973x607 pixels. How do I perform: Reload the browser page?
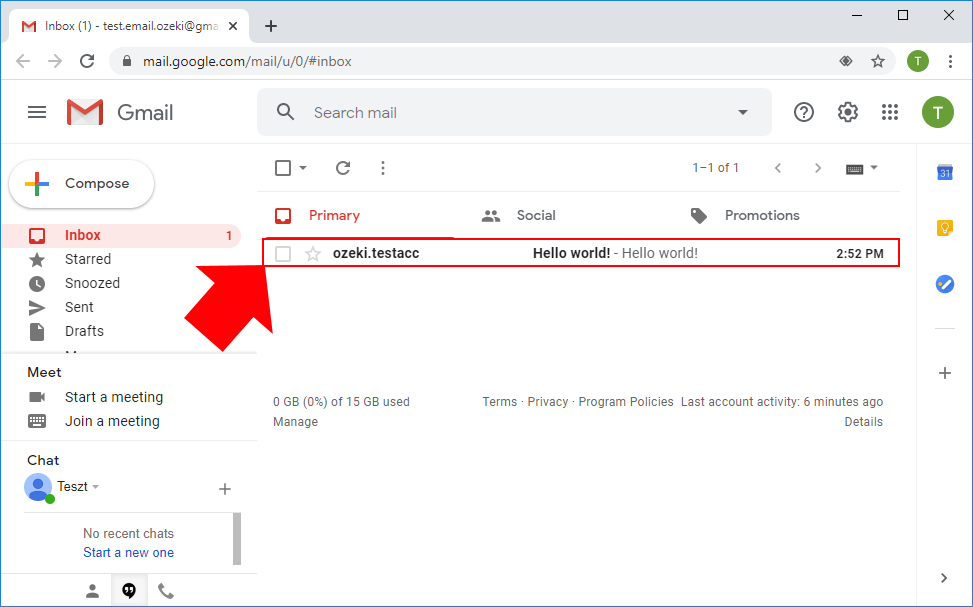coord(87,61)
